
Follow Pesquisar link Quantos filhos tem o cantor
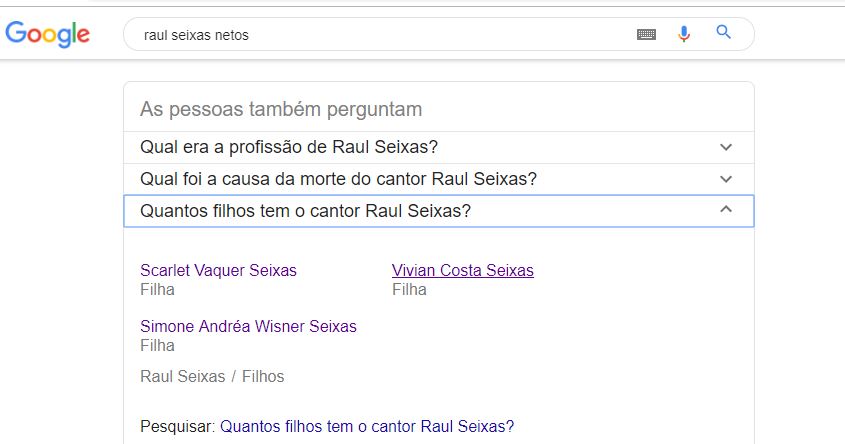(367, 426)
